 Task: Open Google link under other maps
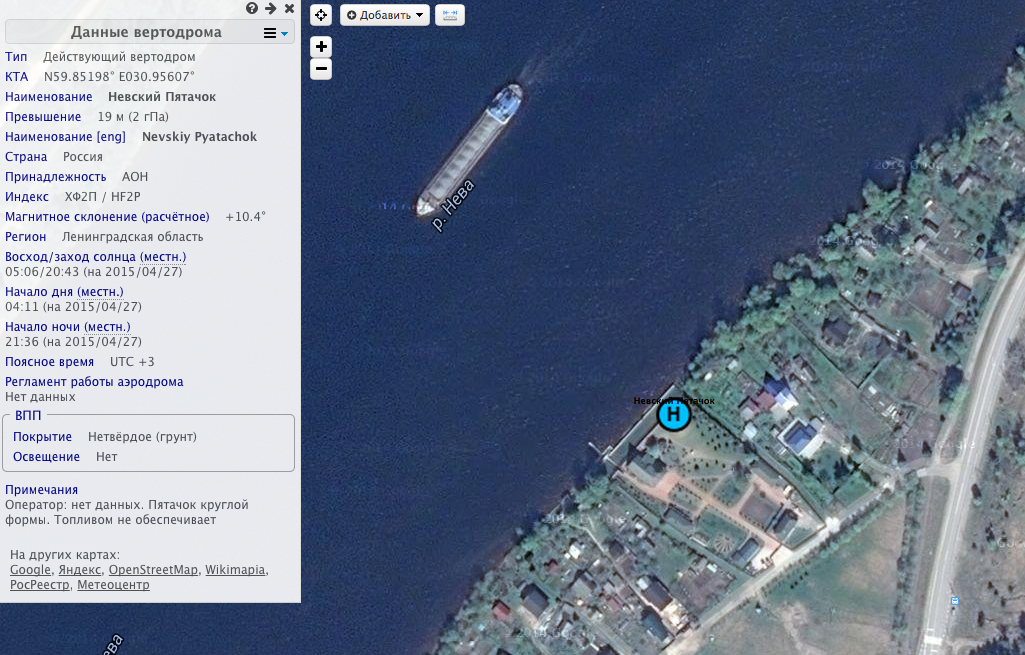[29, 570]
